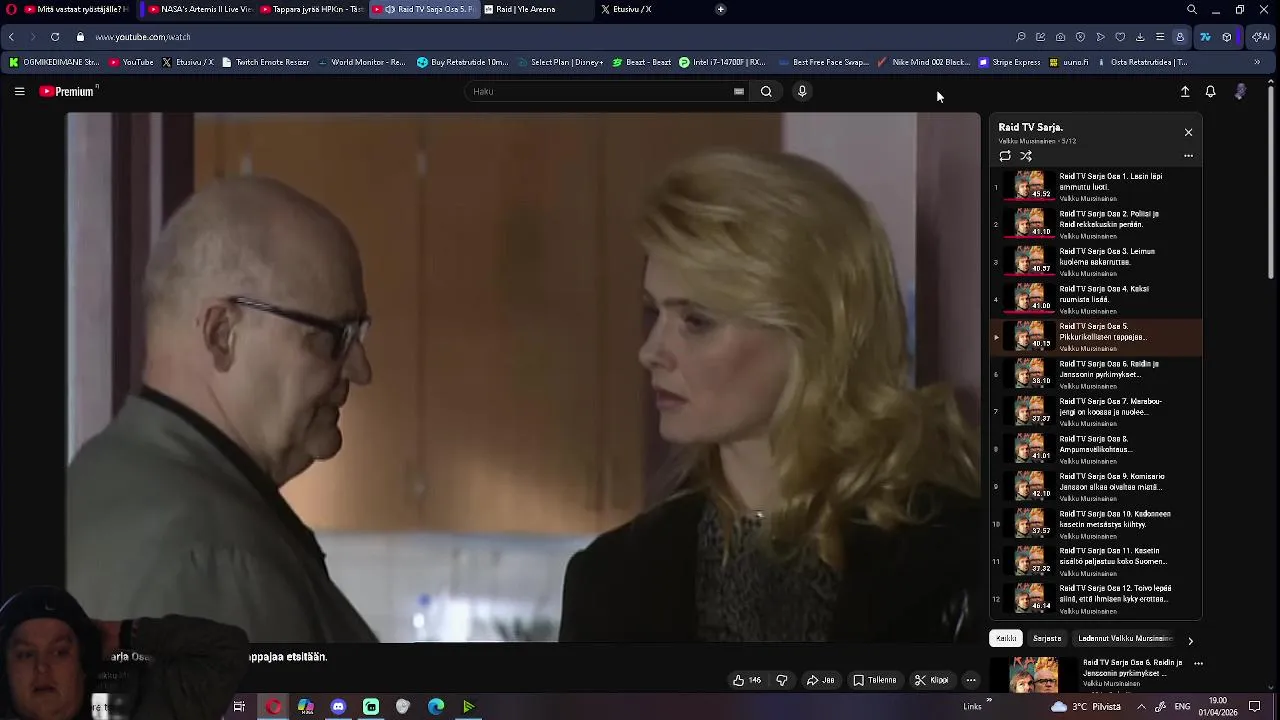Switch to Tappara jyrää HPK:n tab
Screen dimensions: 1280x720
coord(312,9)
